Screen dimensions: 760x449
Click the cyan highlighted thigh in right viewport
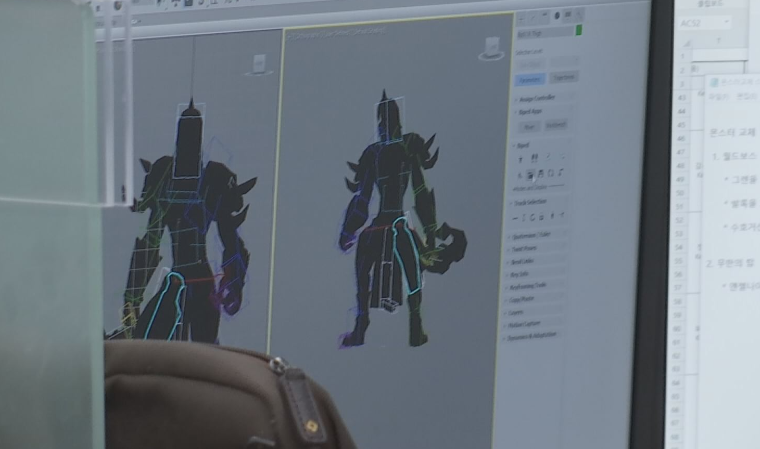[406, 255]
